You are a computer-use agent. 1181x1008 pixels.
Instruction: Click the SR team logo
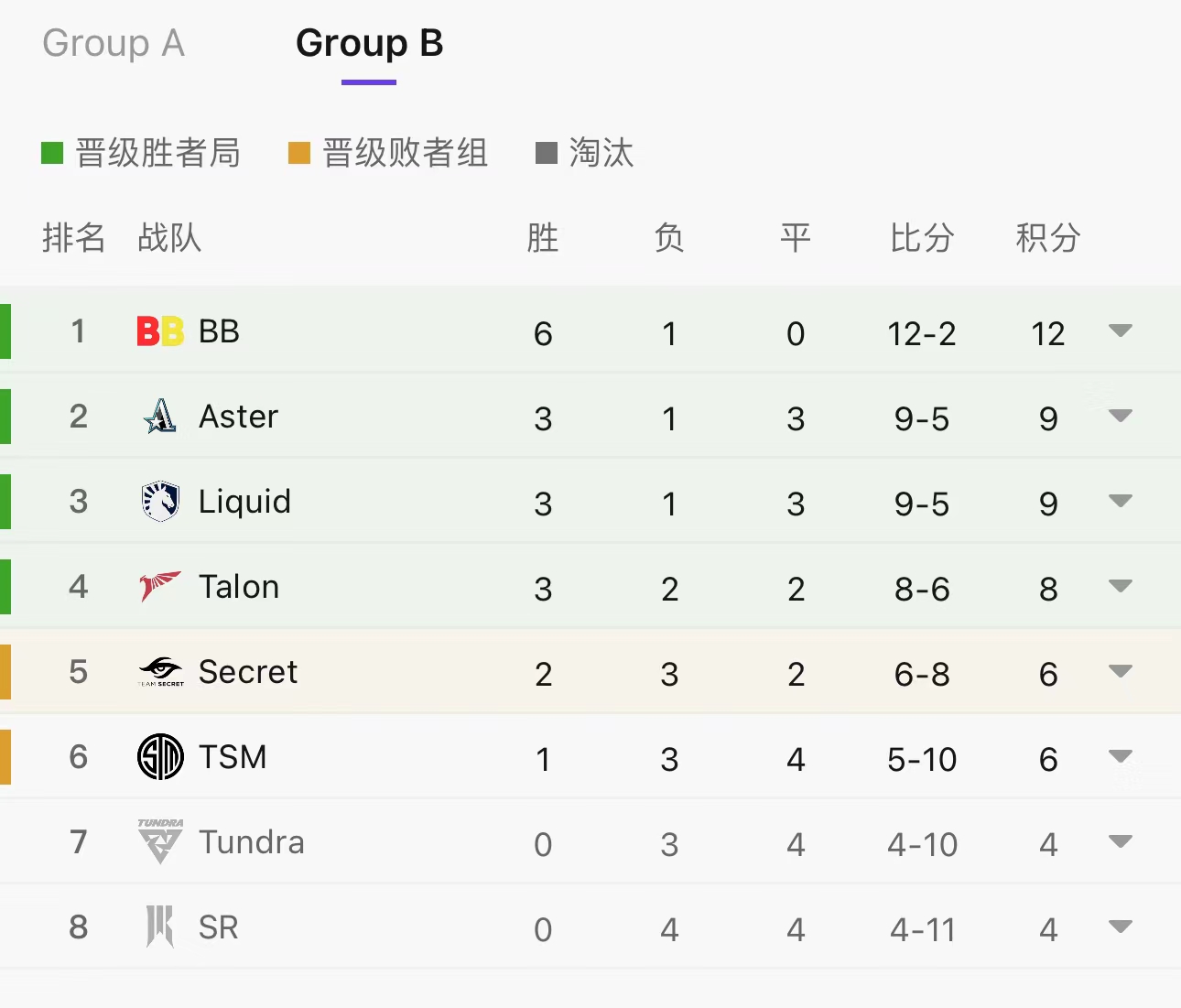click(160, 927)
